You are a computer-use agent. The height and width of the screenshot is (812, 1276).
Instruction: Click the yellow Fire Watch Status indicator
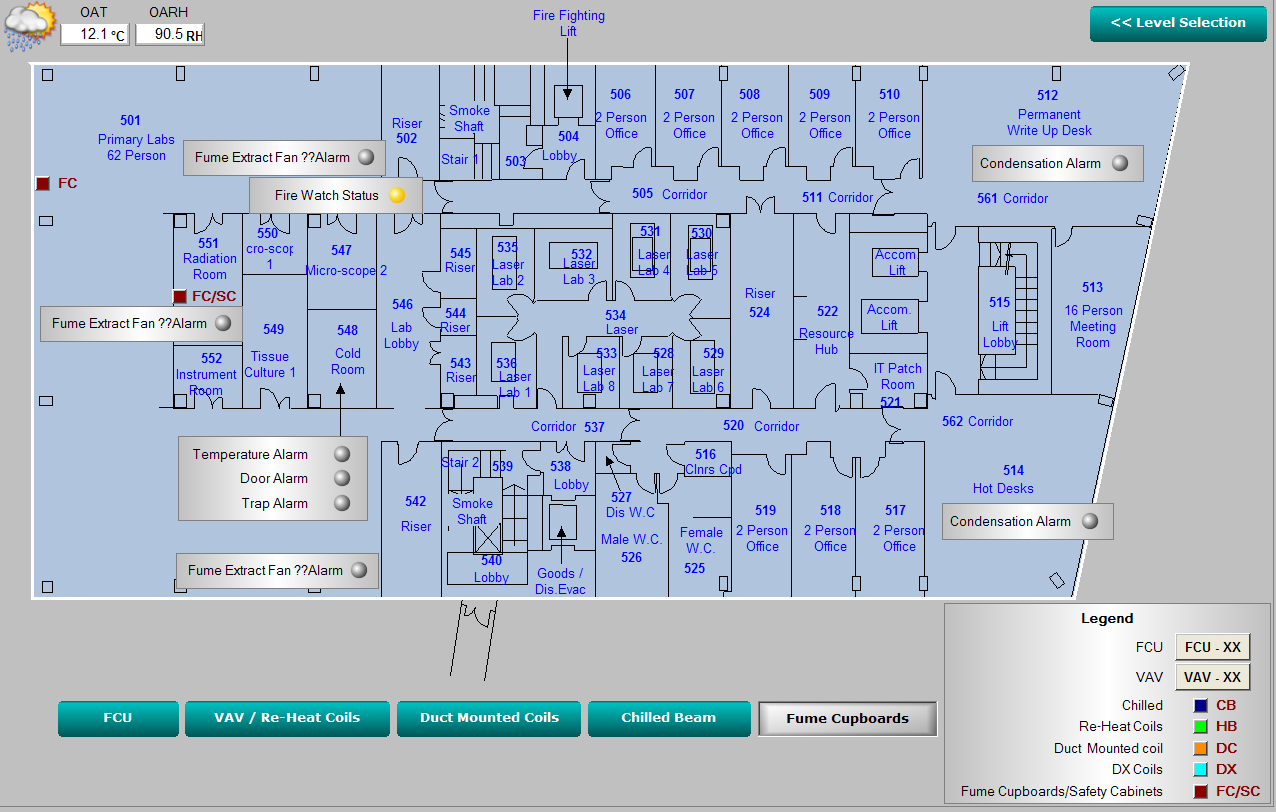click(397, 196)
